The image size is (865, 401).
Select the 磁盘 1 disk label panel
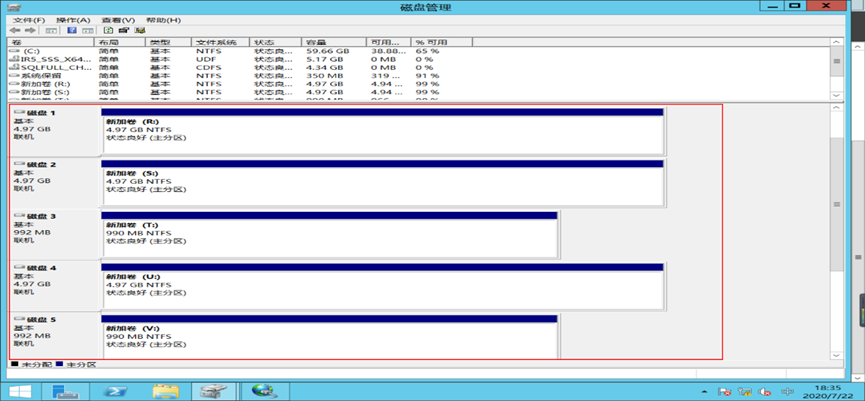(55, 131)
